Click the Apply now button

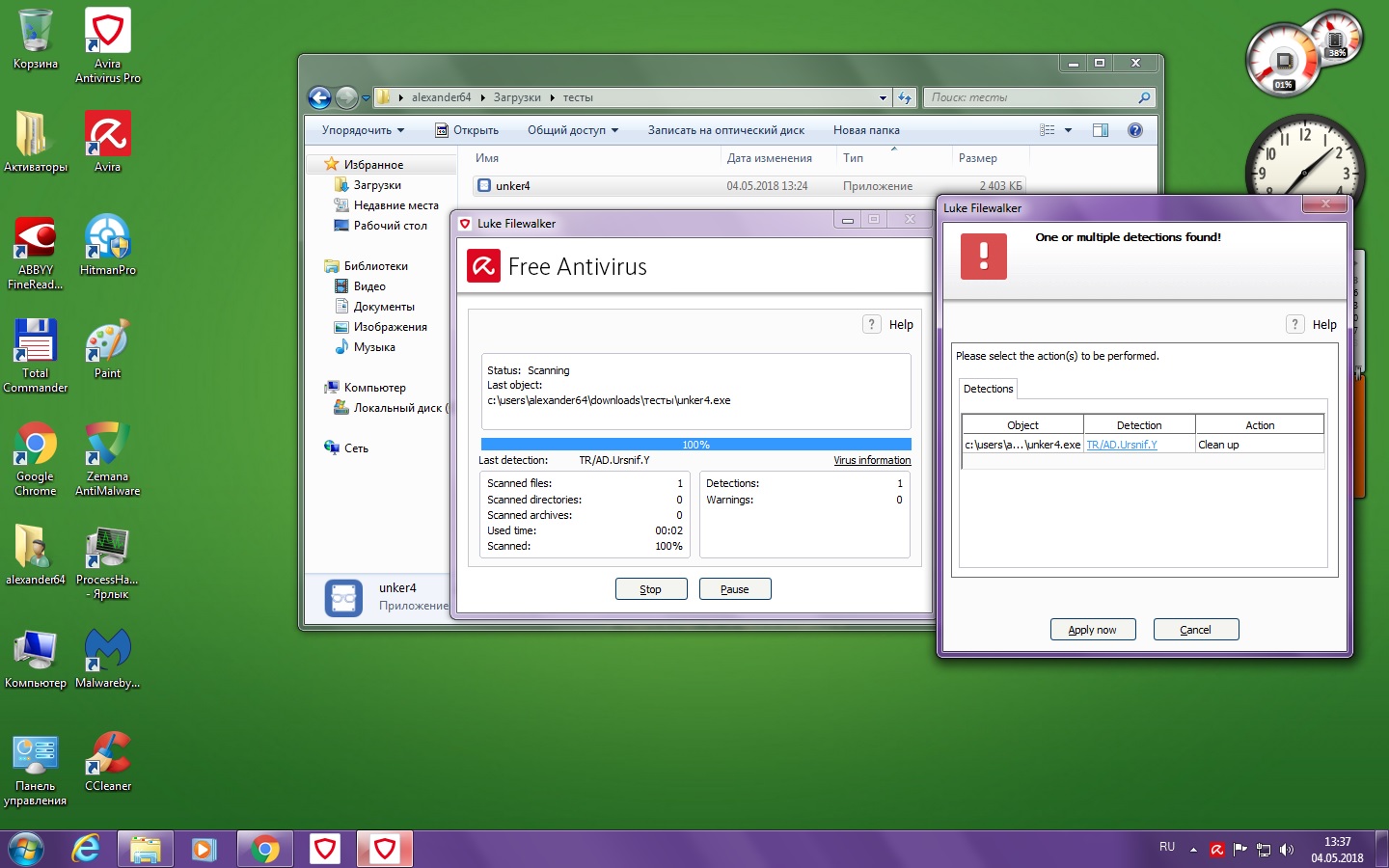point(1092,630)
